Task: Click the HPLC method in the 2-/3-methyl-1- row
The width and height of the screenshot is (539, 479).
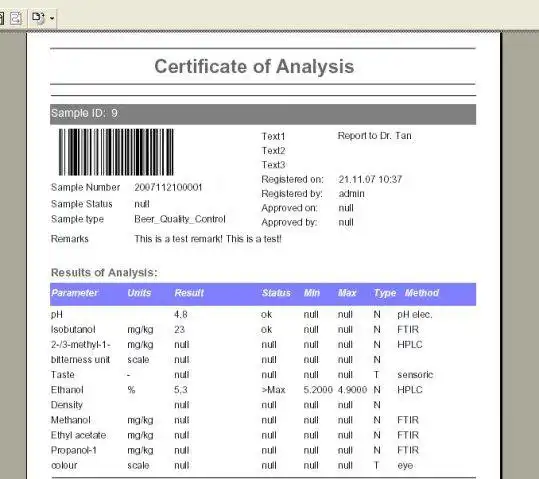Action: tap(409, 345)
